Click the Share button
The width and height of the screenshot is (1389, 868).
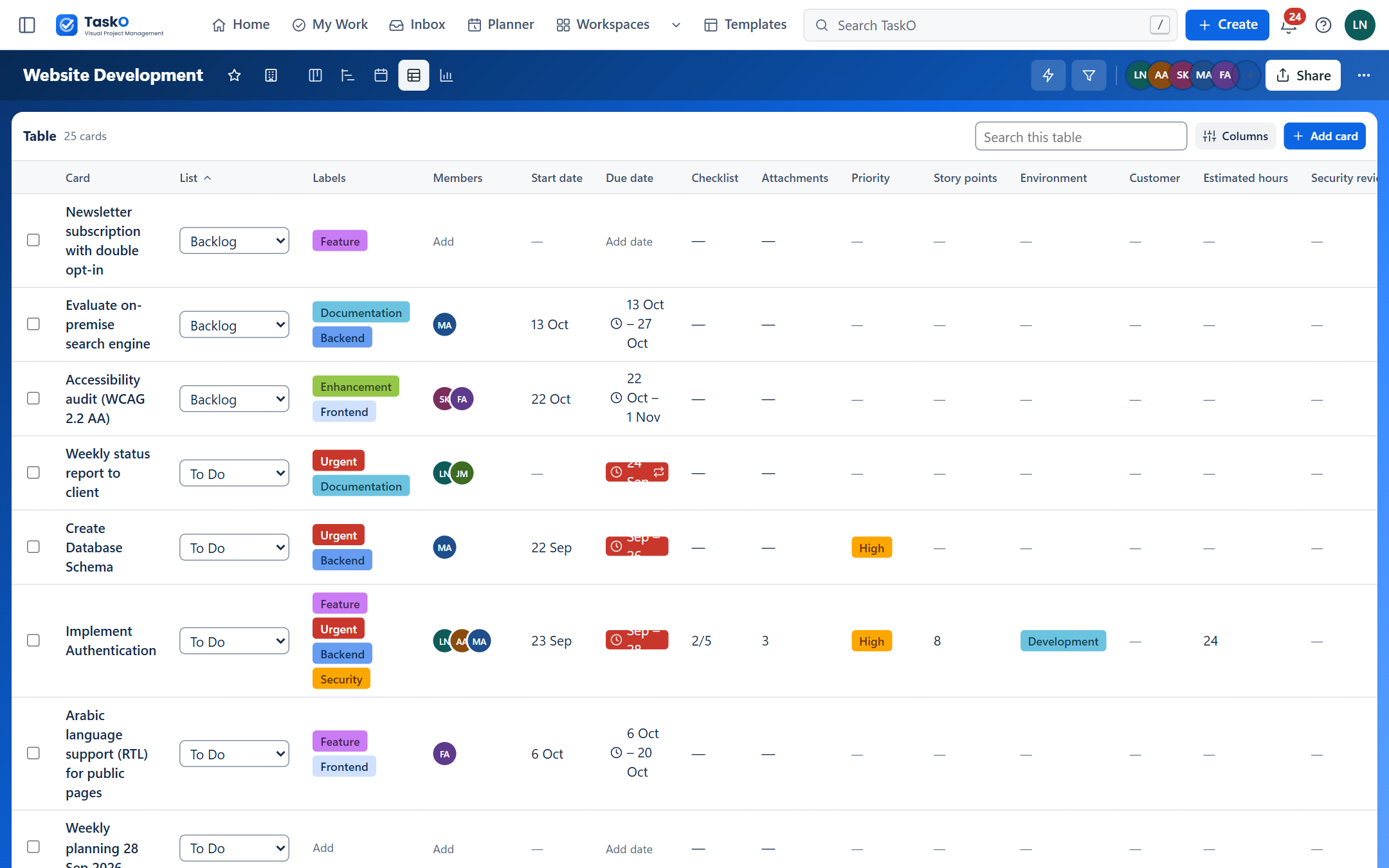(x=1303, y=75)
